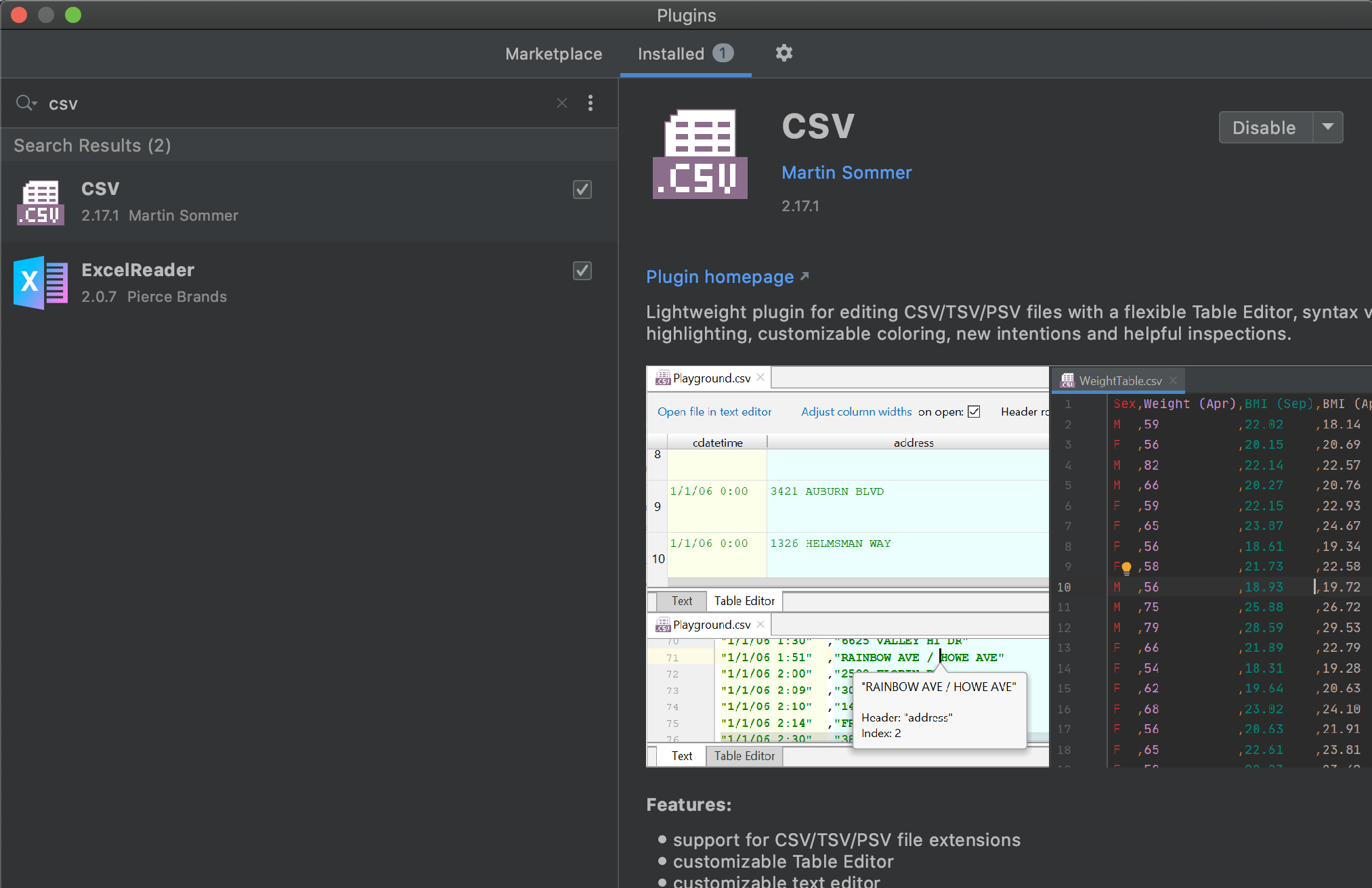Select the Installed tab
This screenshot has height=888, width=1372.
pyautogui.click(x=670, y=54)
